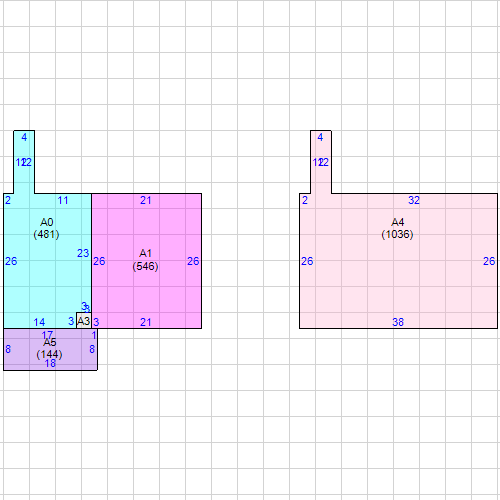Select the "A1 (546)" area label
This screenshot has height=500, width=500.
145,260
